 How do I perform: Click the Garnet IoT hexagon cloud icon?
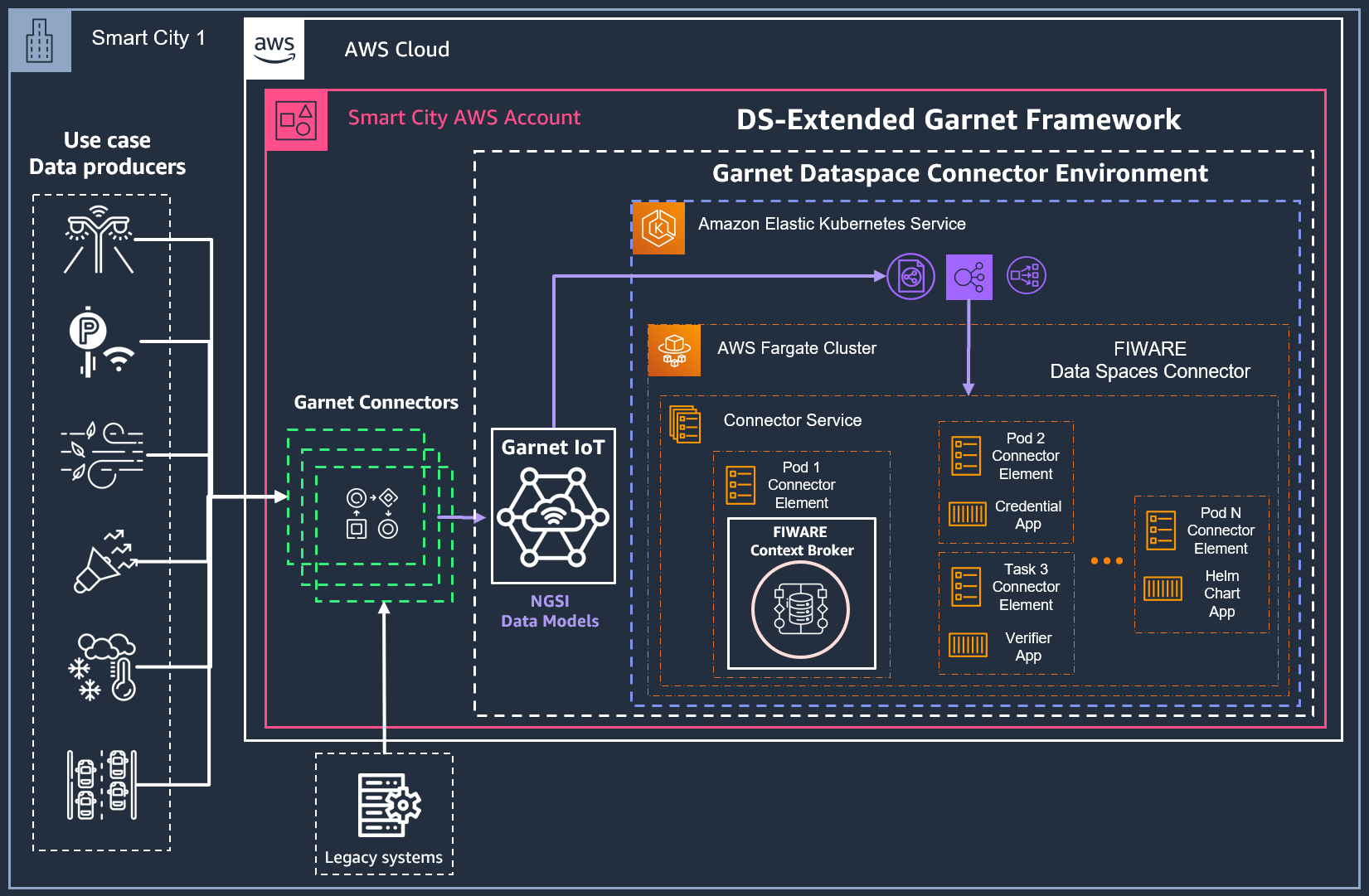[x=553, y=517]
